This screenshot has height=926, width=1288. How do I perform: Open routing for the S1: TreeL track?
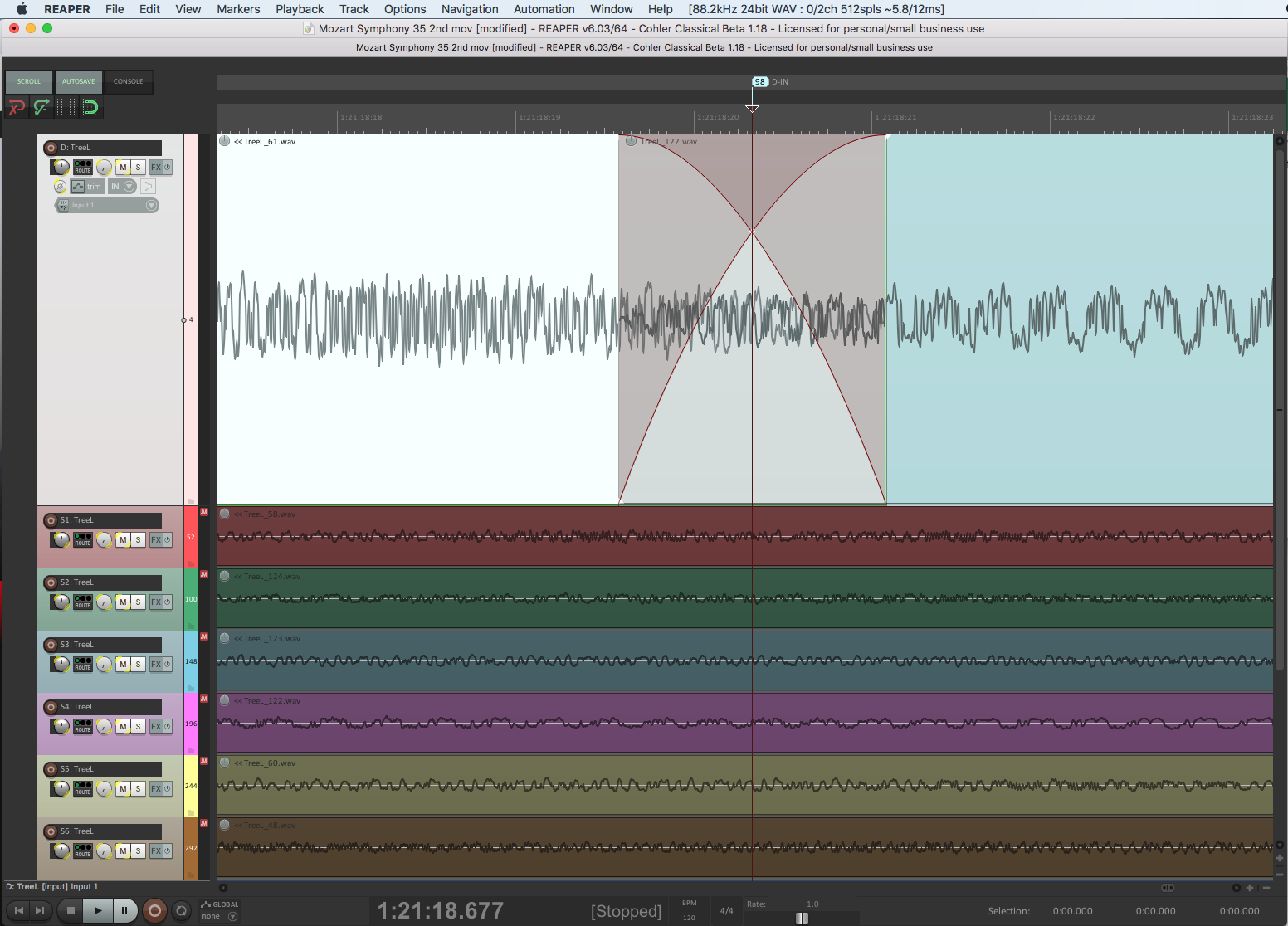pyautogui.click(x=83, y=539)
